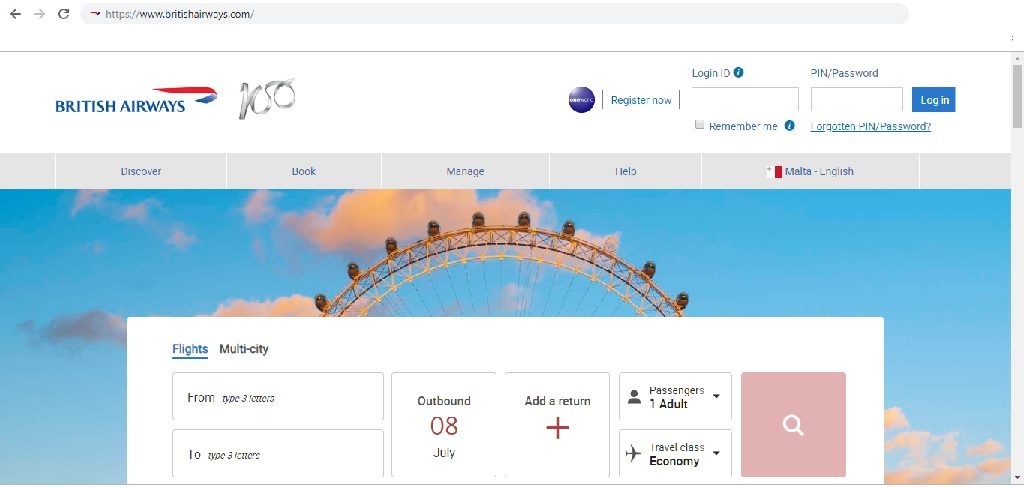This screenshot has height=488, width=1024.
Task: Open the Passengers 1 Adult dropdown
Action: pos(675,397)
